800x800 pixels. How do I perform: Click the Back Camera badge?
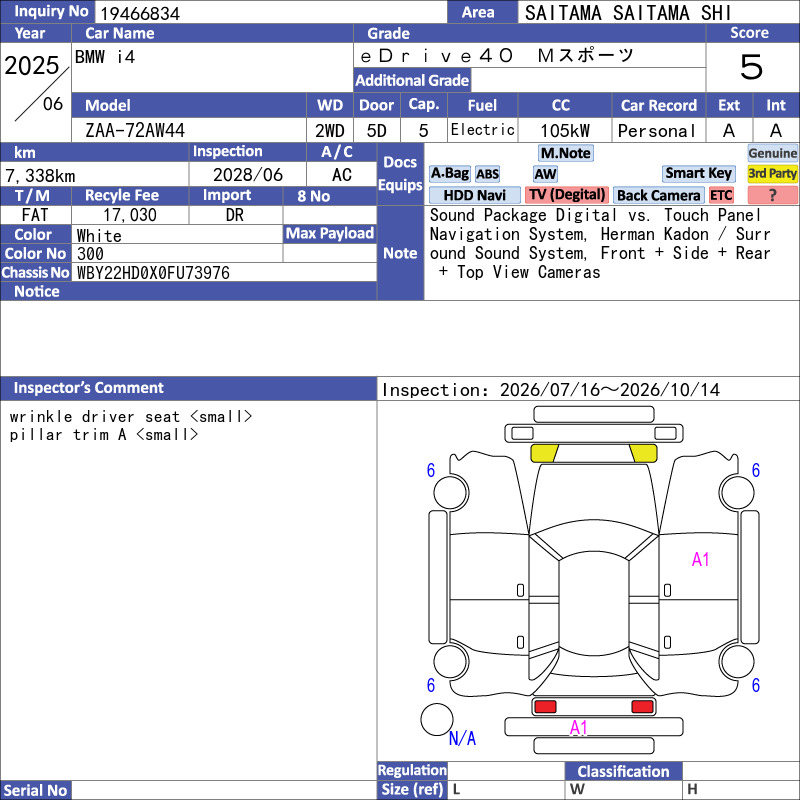click(x=658, y=195)
